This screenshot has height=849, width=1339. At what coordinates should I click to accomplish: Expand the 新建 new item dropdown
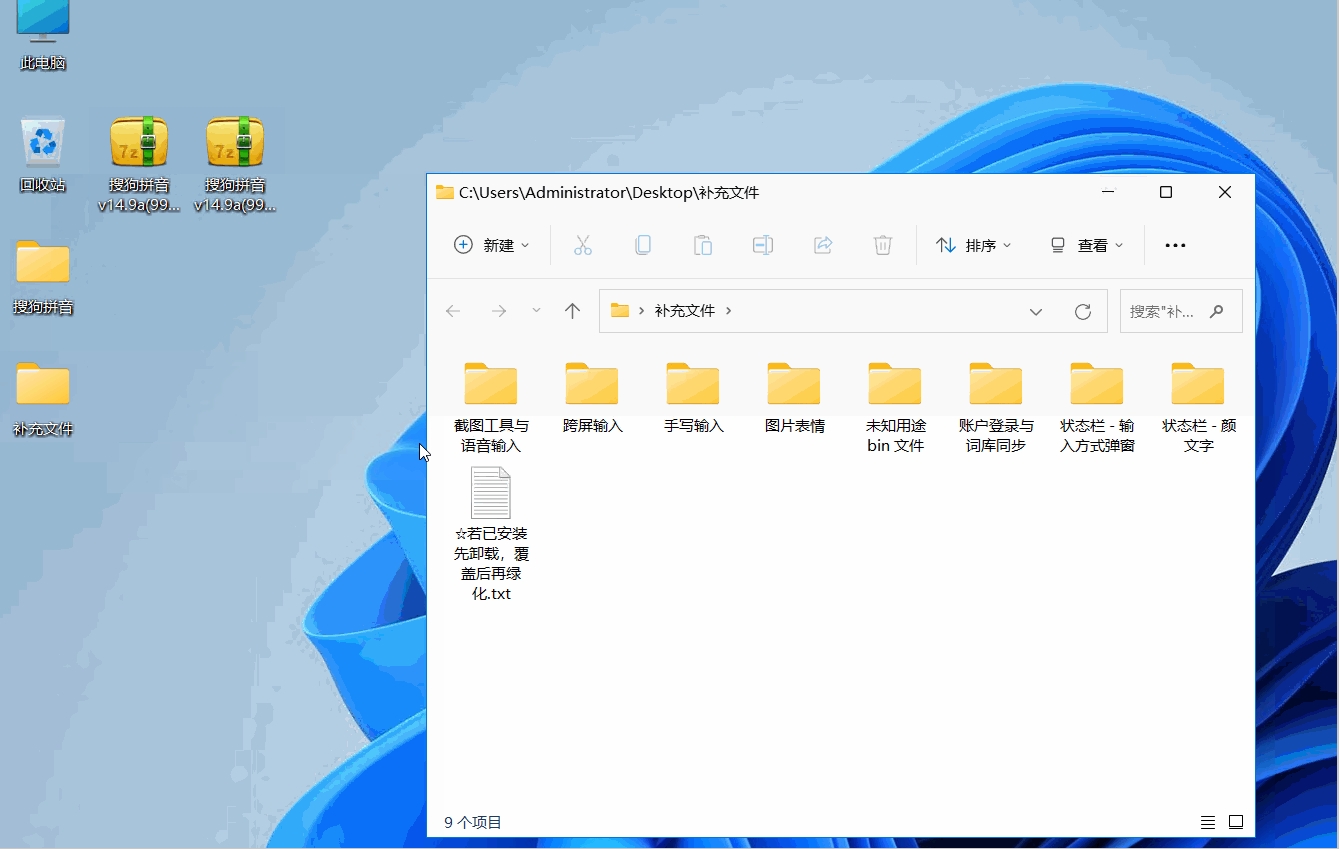[x=491, y=245]
